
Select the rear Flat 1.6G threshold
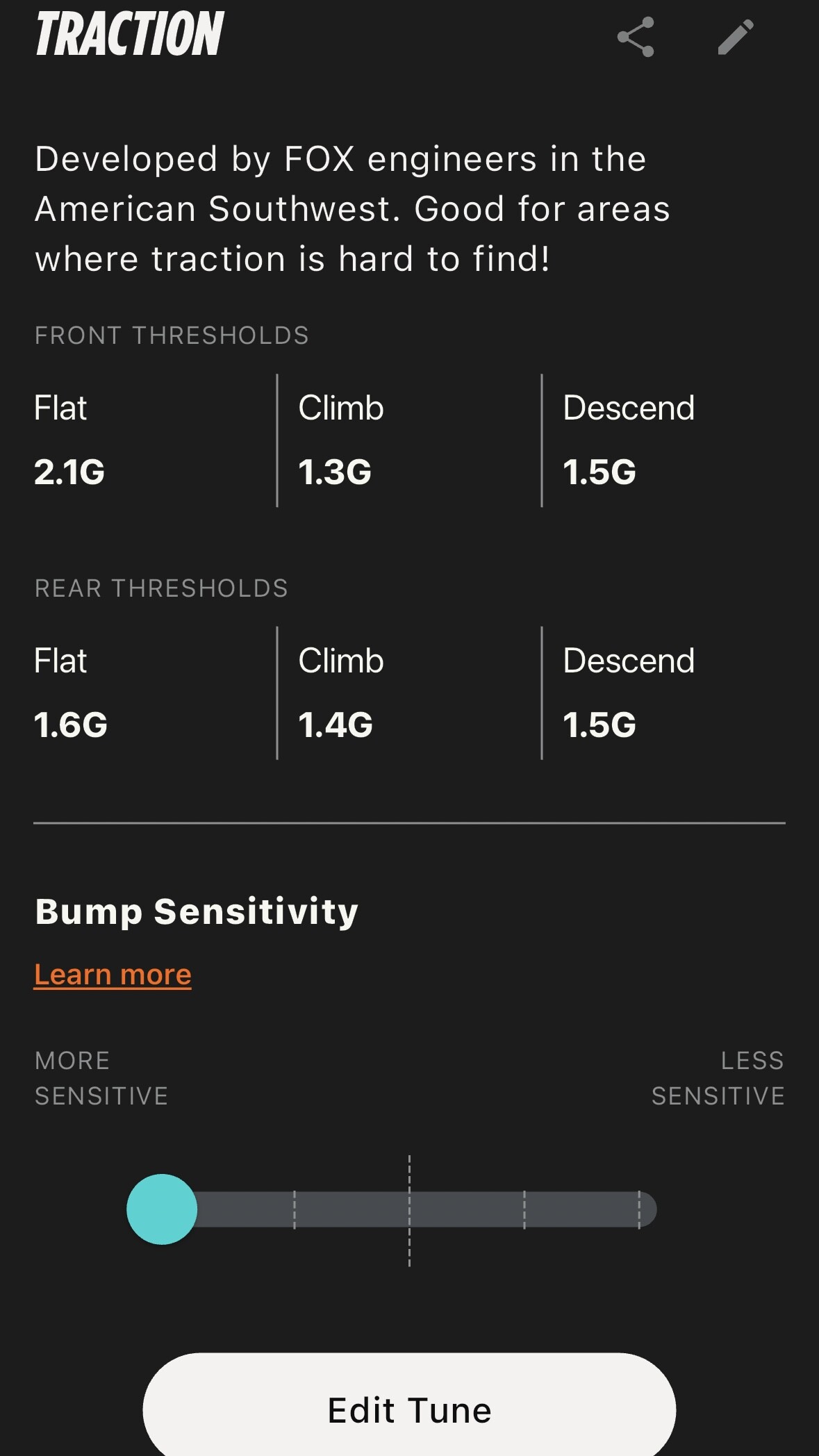tap(71, 725)
